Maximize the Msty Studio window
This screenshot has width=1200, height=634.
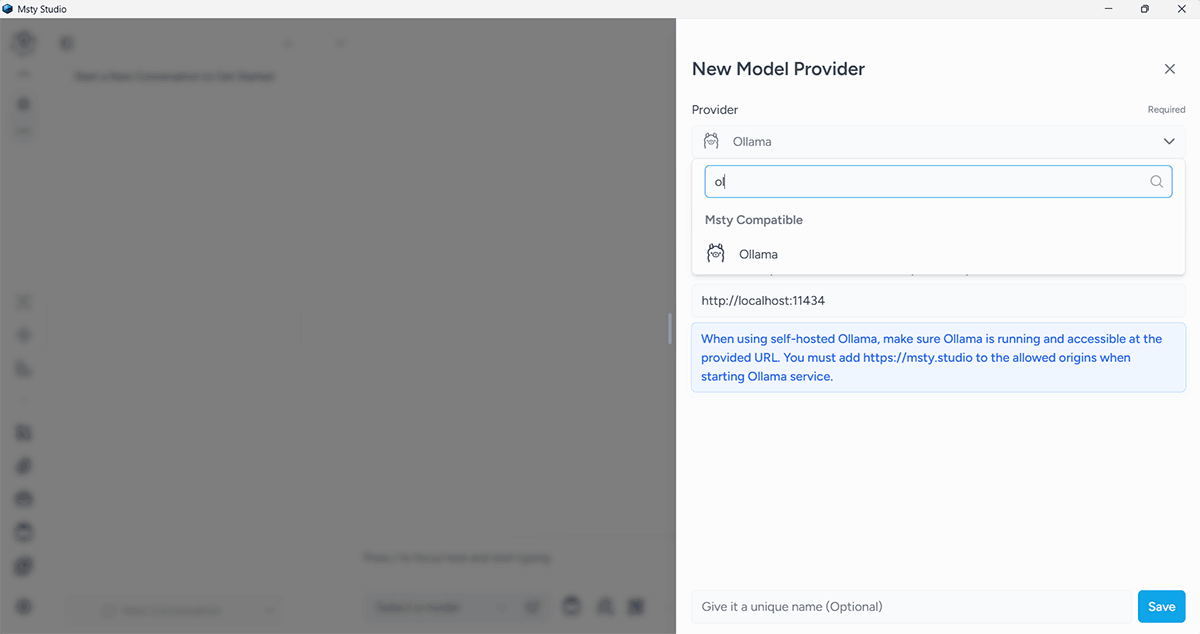[1145, 9]
